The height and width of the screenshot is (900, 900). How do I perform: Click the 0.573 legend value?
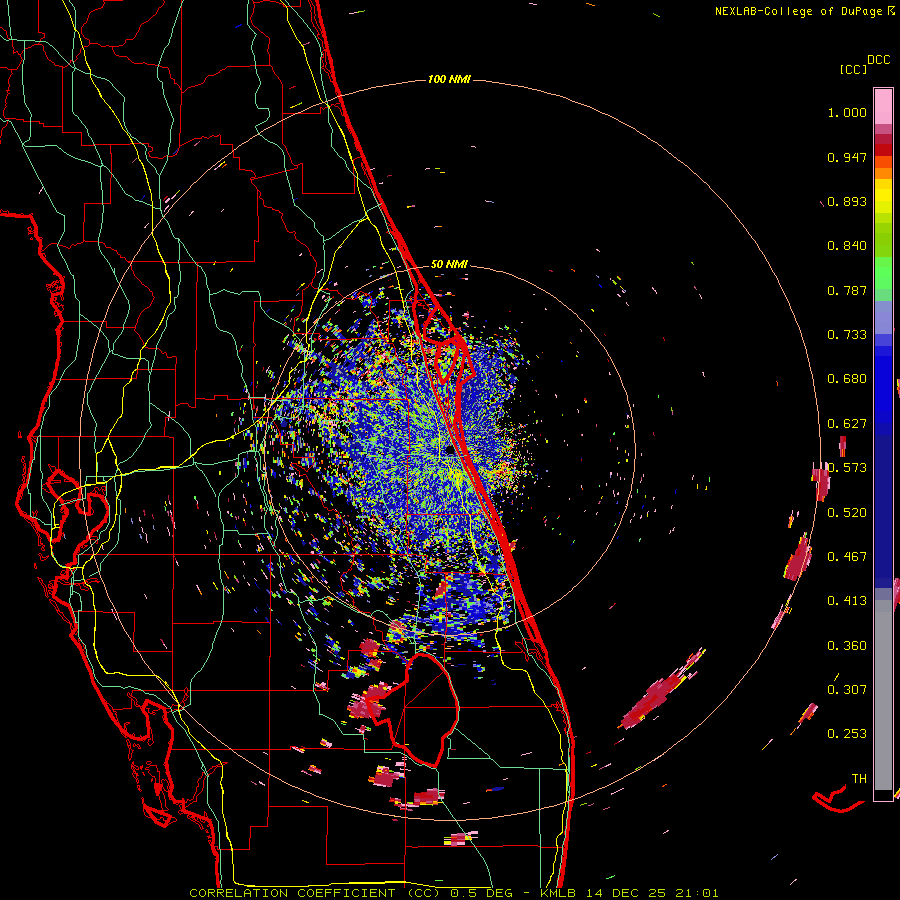coord(847,468)
